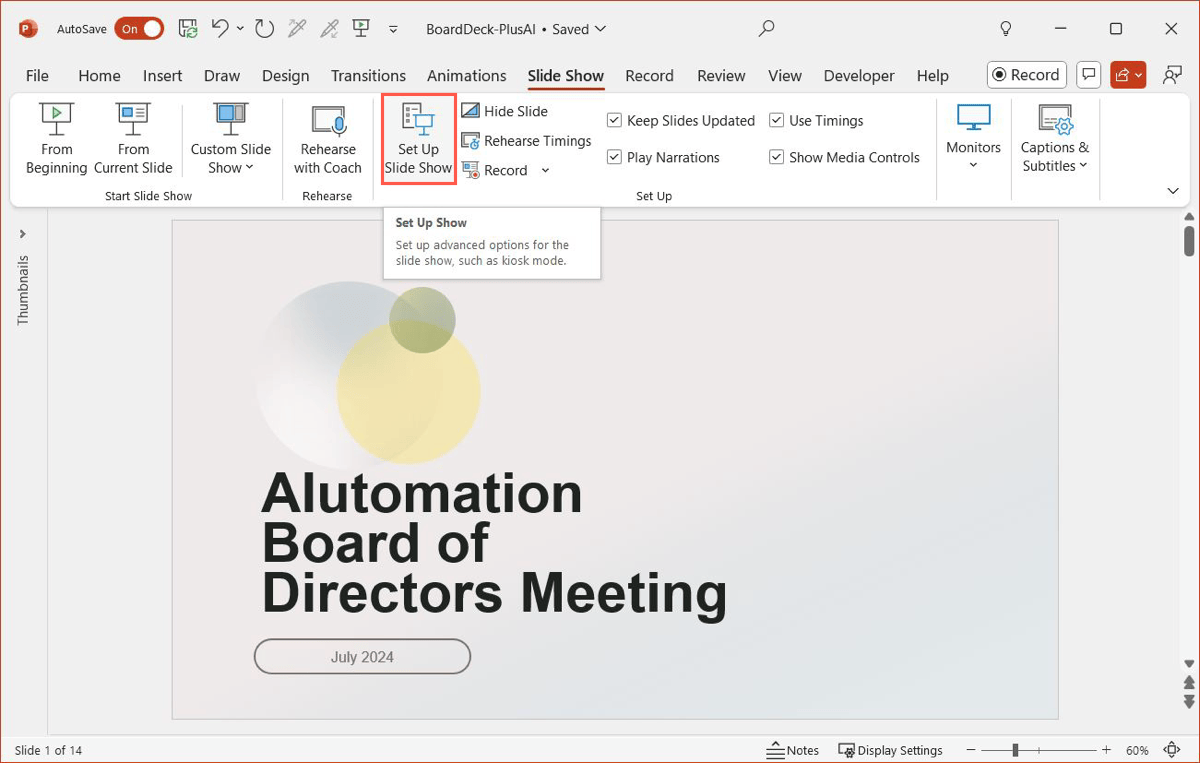The image size is (1200, 763).
Task: Click the July 2024 date box
Action: pos(362,657)
